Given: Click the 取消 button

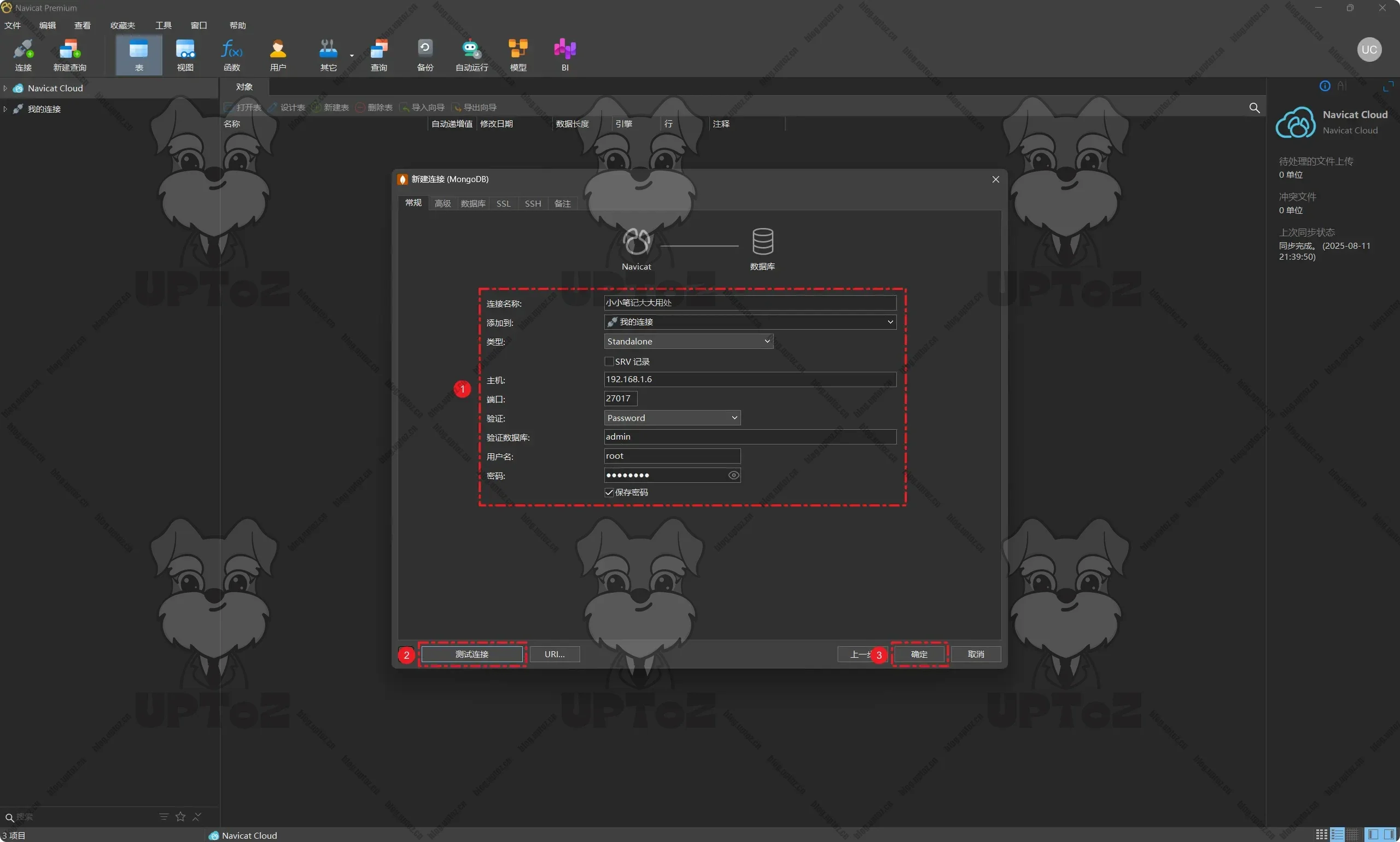Looking at the screenshot, I should pos(976,654).
